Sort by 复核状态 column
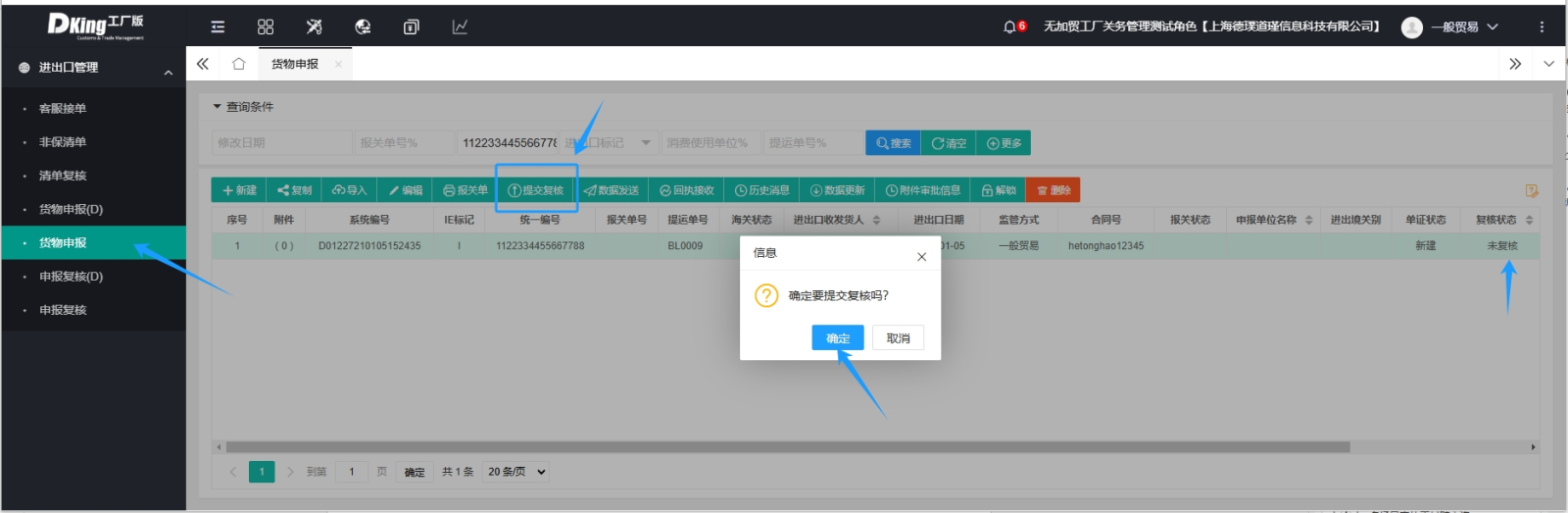This screenshot has width=1568, height=513. [x=1529, y=220]
